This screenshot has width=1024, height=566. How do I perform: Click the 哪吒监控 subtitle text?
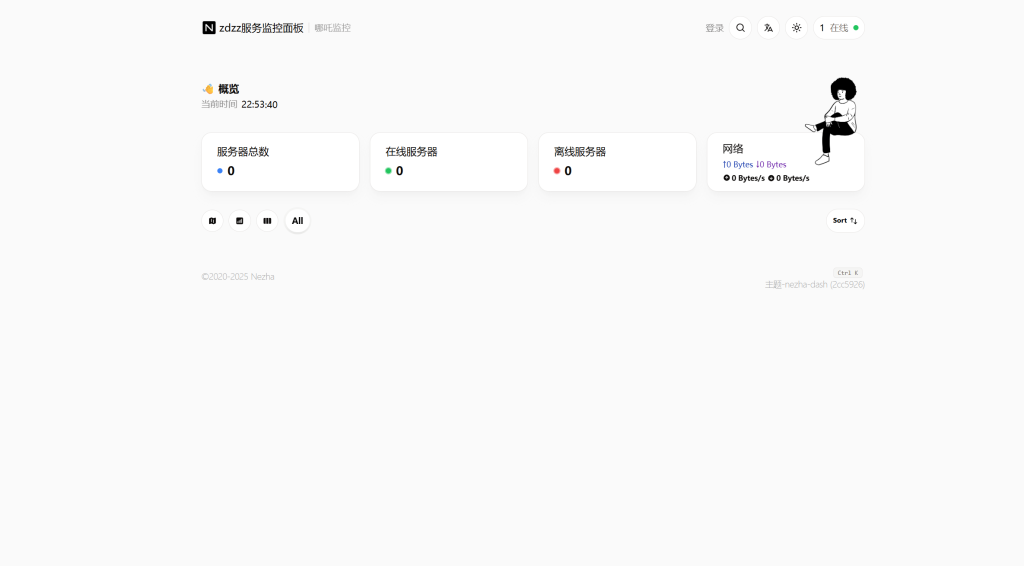coord(332,27)
